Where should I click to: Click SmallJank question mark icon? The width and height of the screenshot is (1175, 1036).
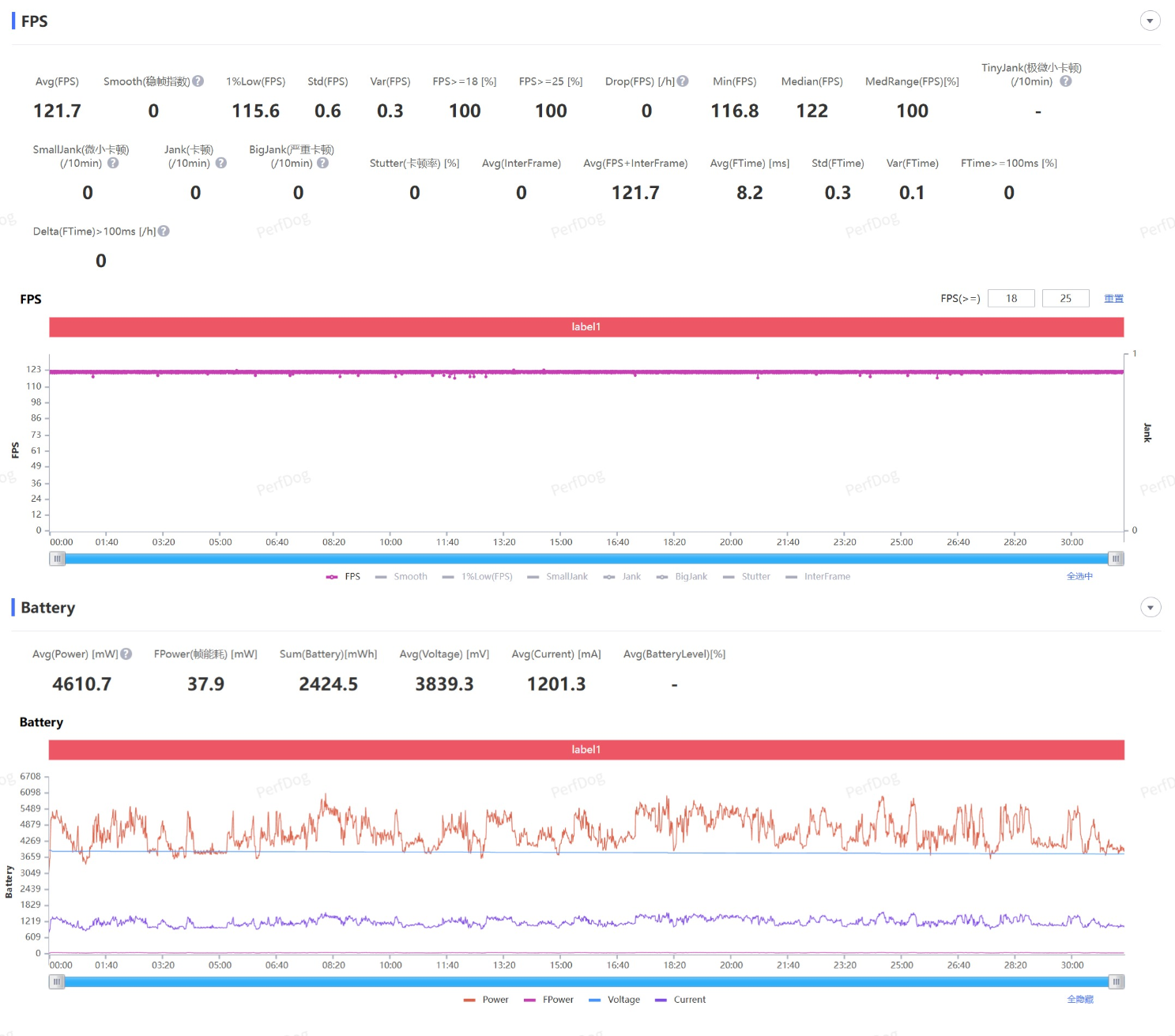[x=113, y=164]
